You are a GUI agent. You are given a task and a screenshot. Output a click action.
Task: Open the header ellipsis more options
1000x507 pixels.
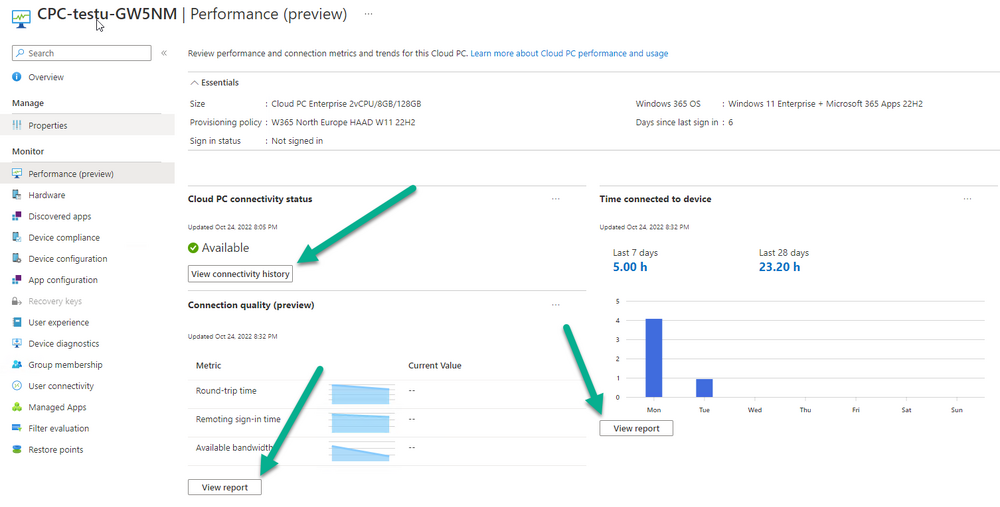[369, 14]
